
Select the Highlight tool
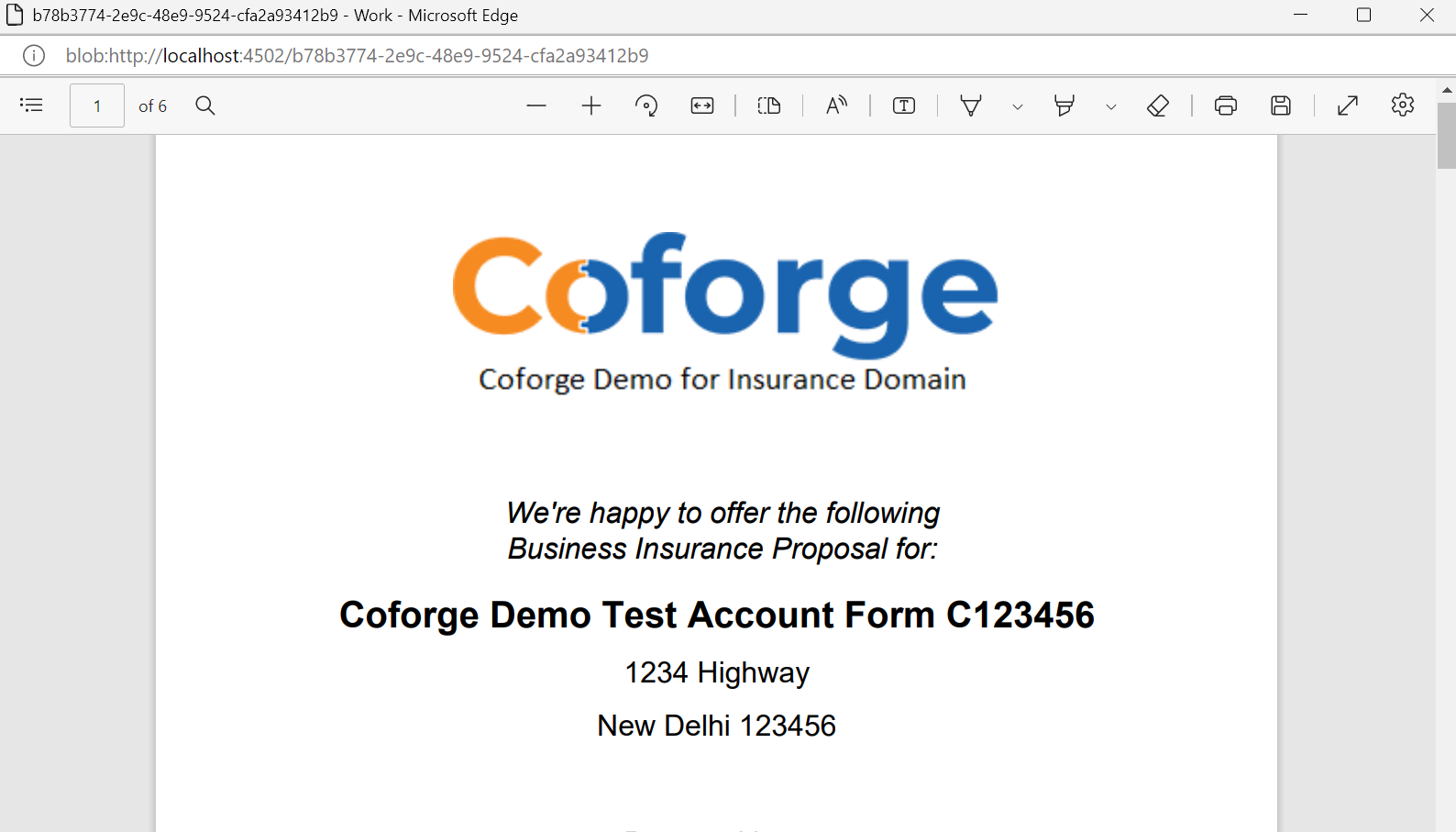(x=1064, y=105)
